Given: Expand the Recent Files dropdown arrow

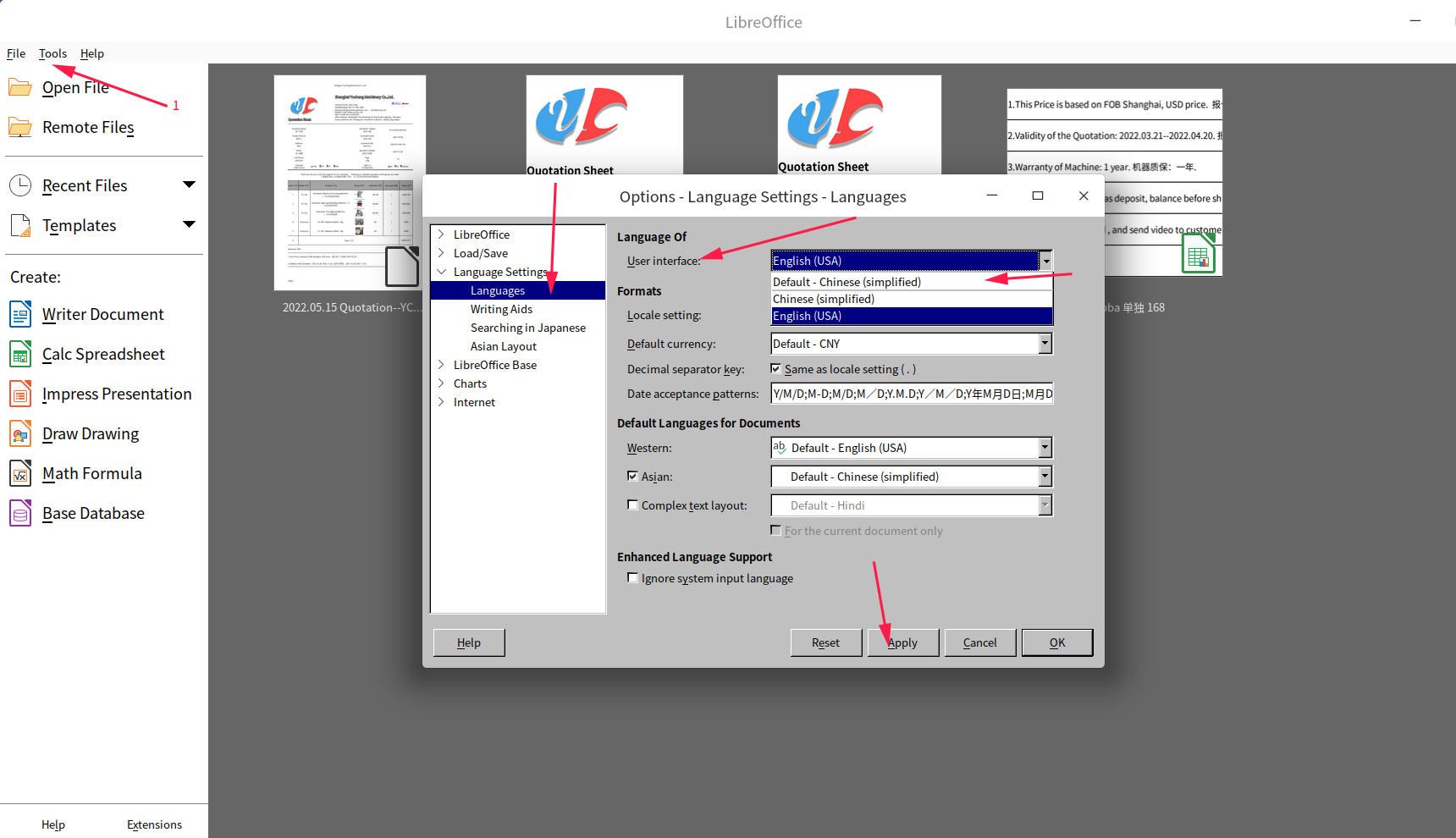Looking at the screenshot, I should 190,185.
